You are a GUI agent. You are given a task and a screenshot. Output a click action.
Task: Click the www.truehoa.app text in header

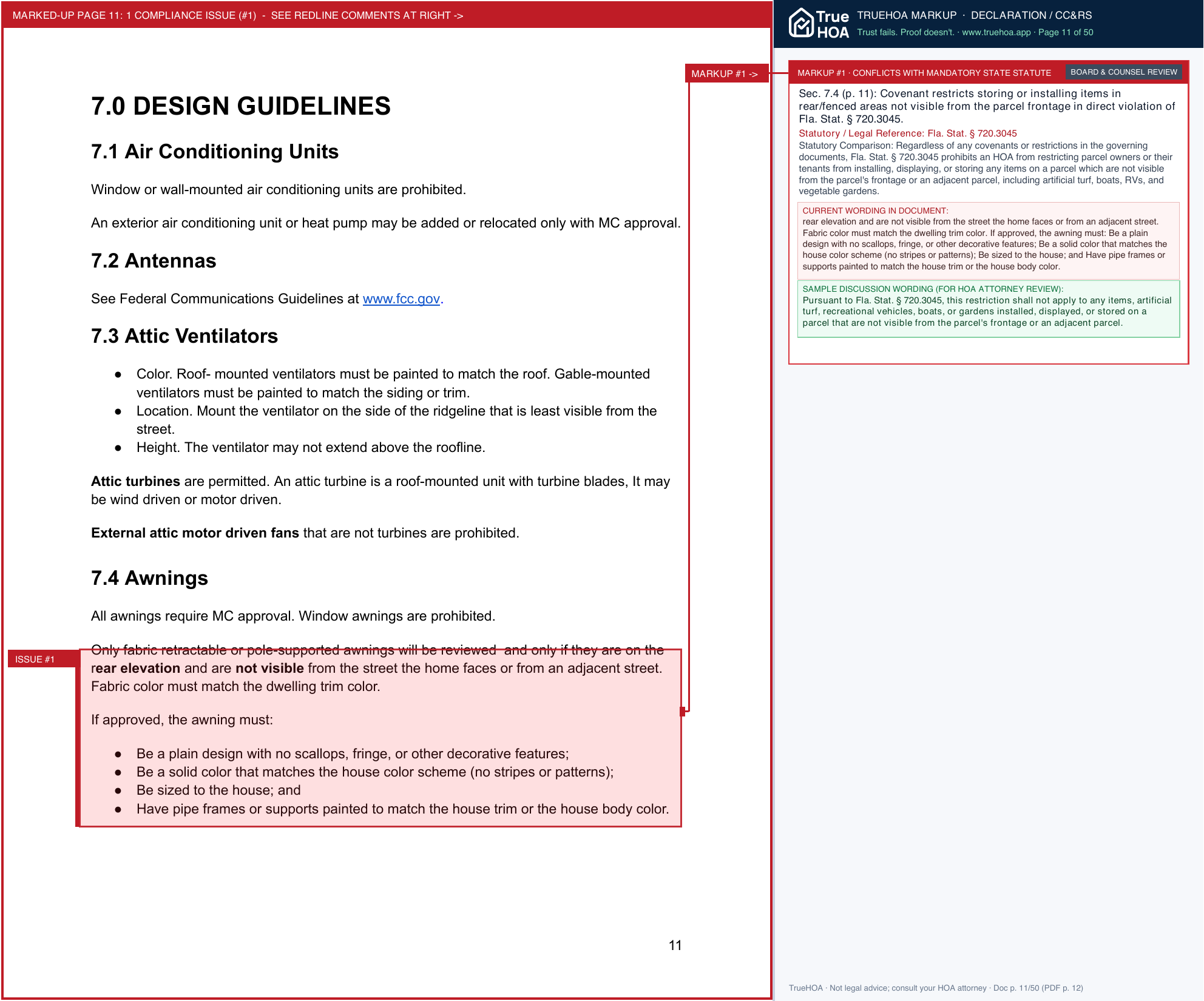click(996, 32)
